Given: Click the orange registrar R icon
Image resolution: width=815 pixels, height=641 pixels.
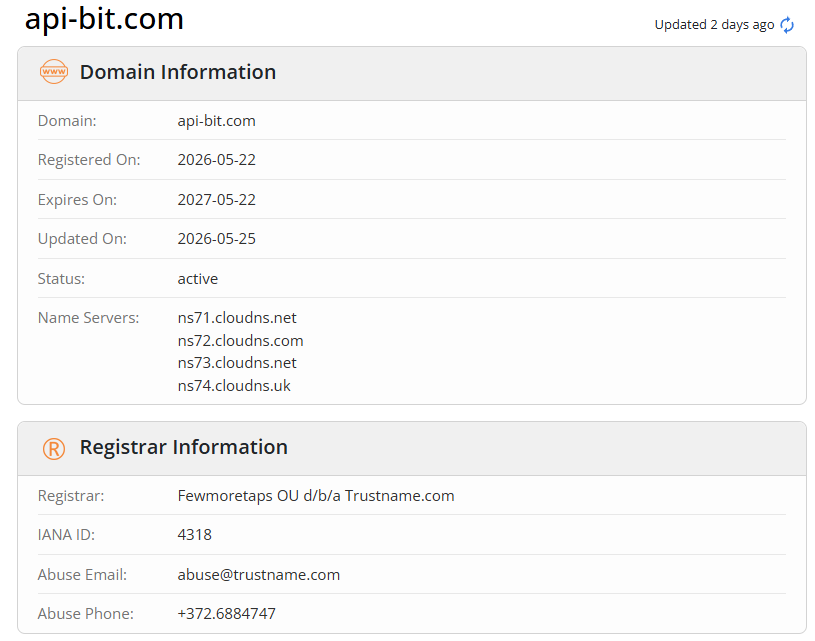Looking at the screenshot, I should [x=54, y=448].
